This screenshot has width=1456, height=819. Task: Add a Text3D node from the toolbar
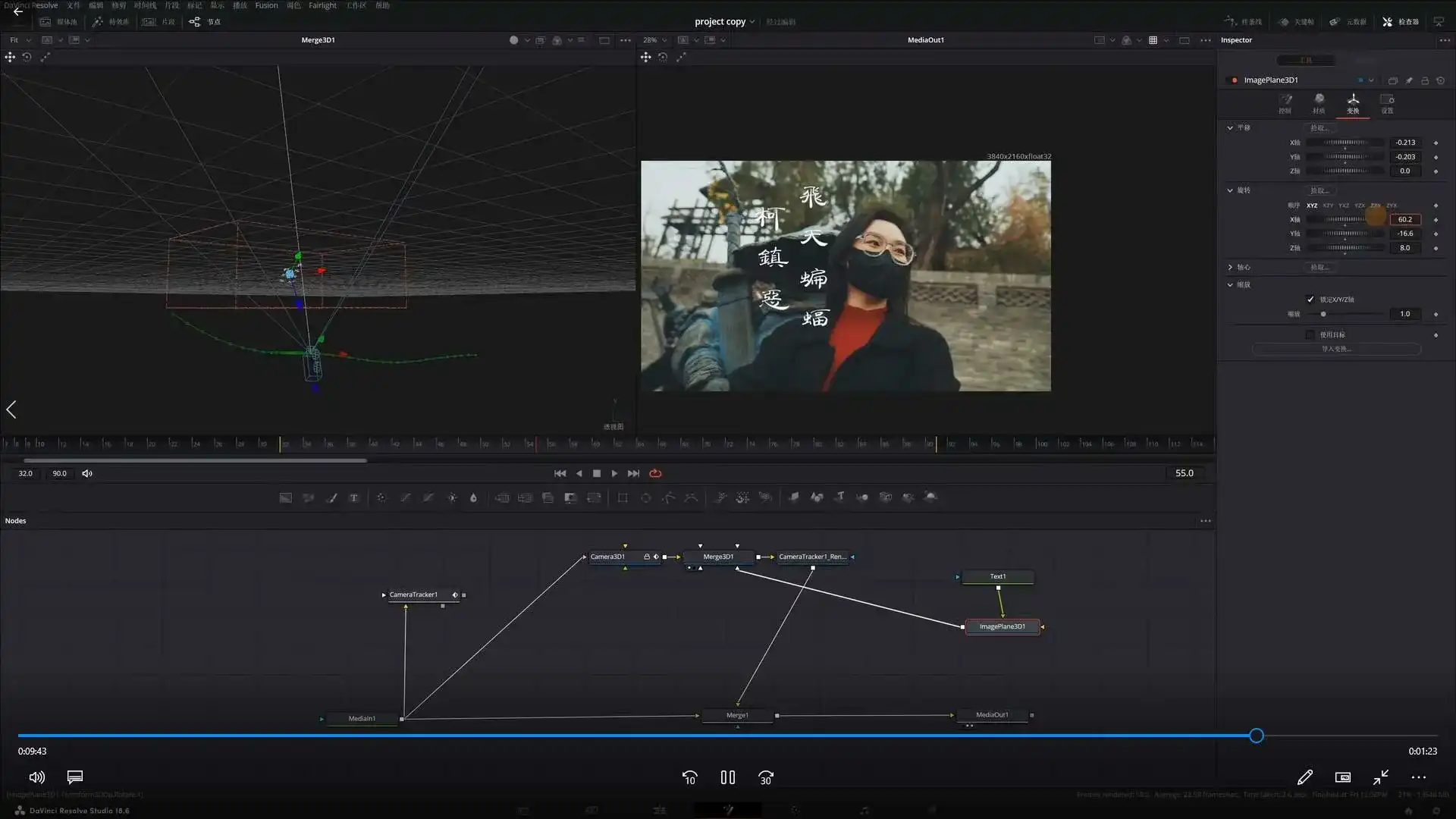click(839, 497)
